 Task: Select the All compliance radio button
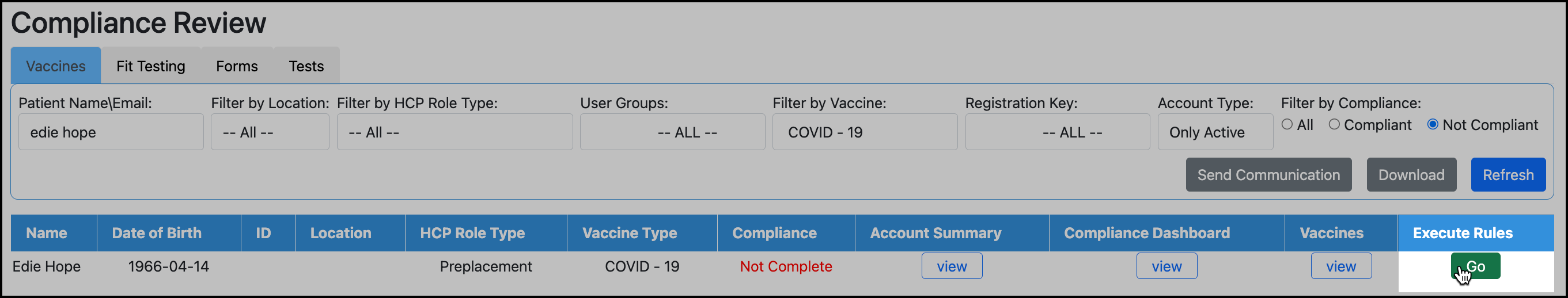click(1287, 124)
